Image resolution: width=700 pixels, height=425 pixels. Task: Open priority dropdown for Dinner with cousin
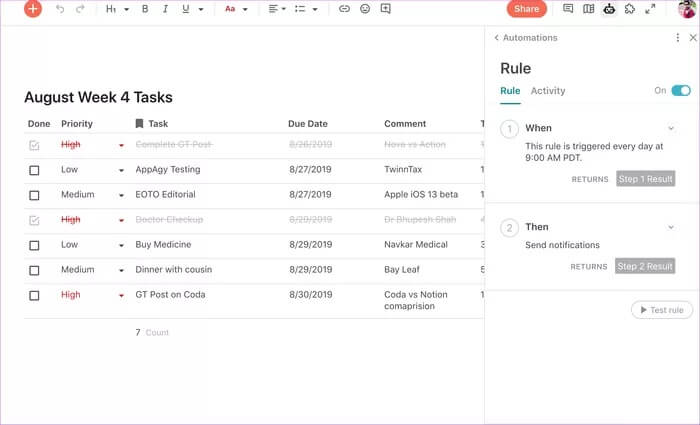pos(121,270)
